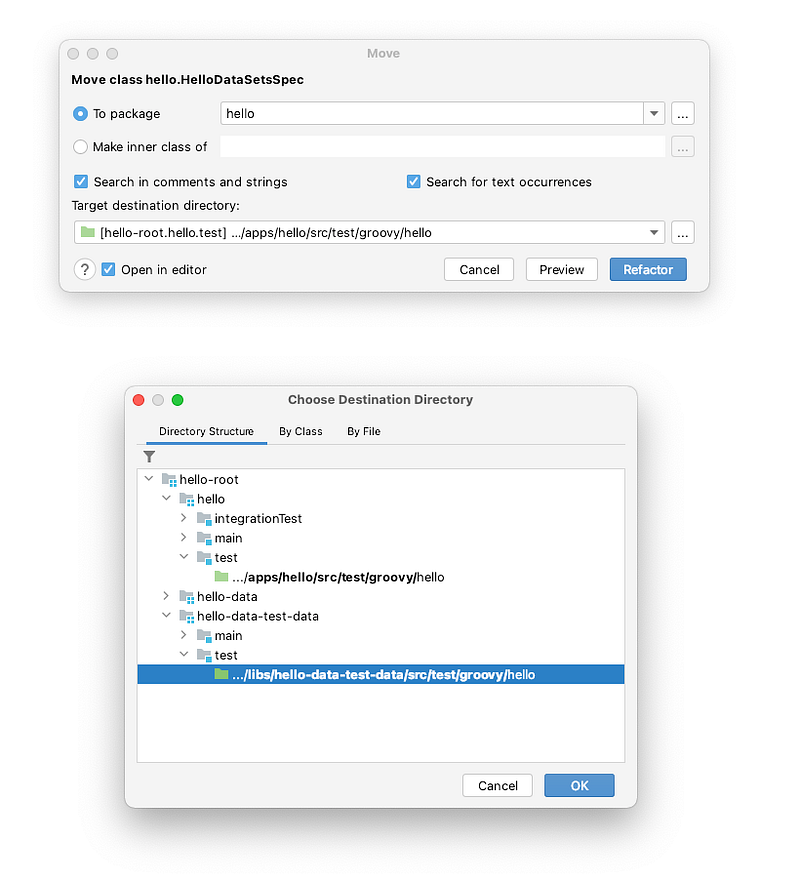Open the To package dropdown arrow
800x881 pixels.
coord(654,113)
